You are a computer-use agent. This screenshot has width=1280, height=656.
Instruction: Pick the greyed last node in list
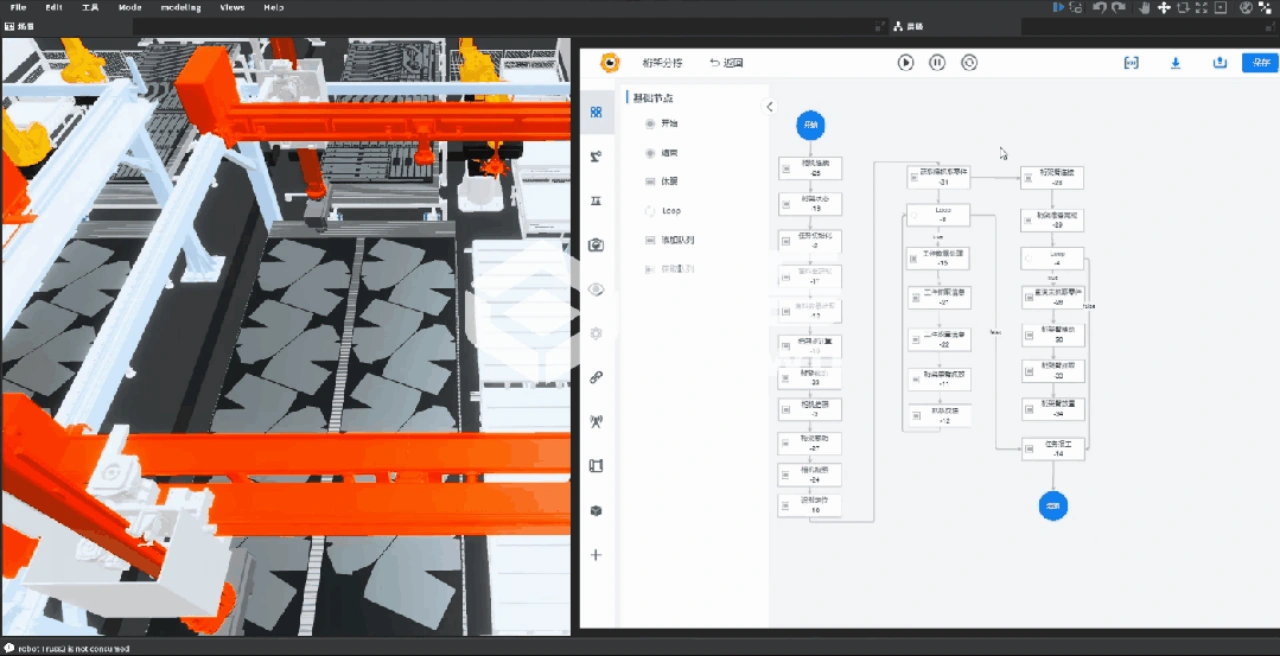pyautogui.click(x=670, y=269)
